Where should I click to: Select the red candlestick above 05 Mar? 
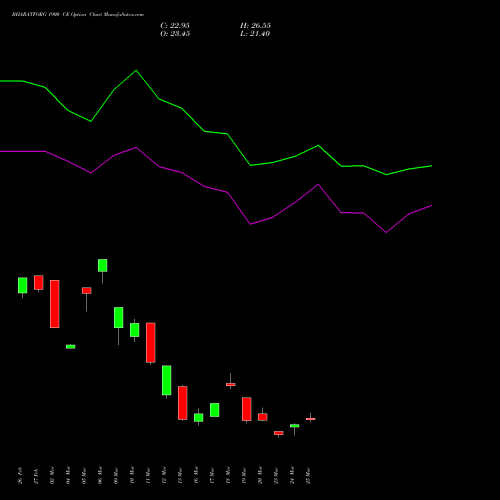[x=87, y=291]
